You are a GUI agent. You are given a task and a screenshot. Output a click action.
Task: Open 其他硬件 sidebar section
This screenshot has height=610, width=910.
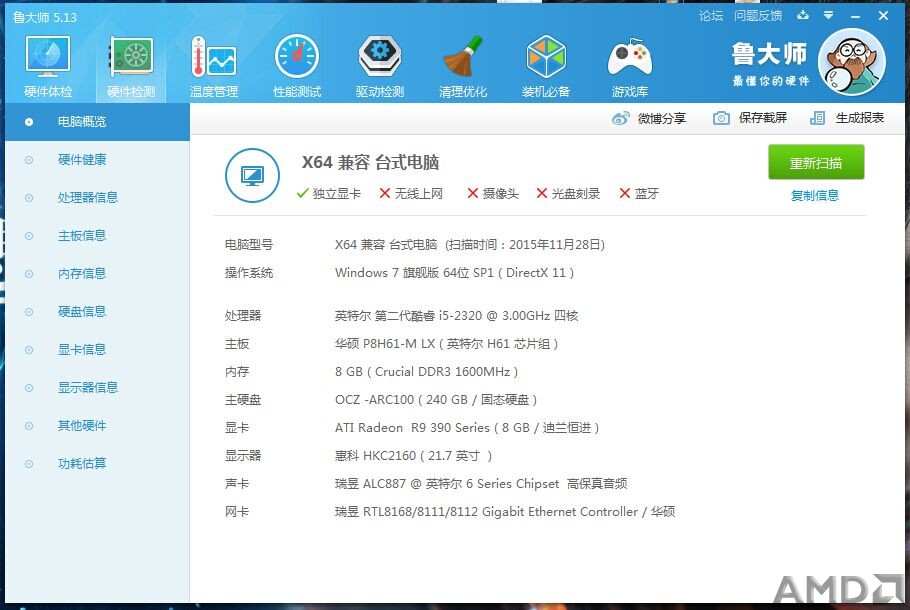tap(97, 426)
